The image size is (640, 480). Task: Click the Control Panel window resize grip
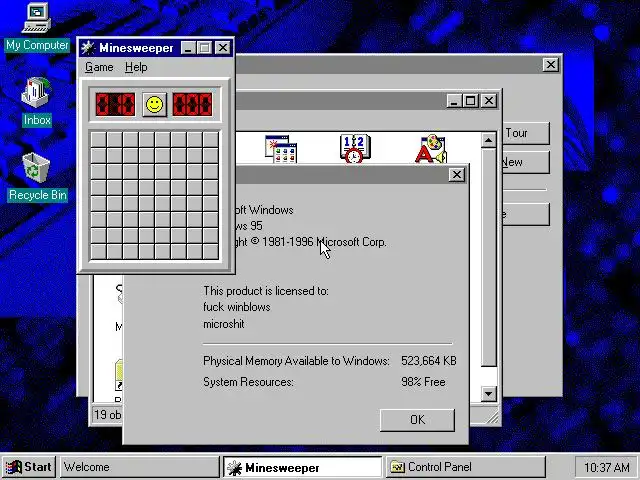pyautogui.click(x=493, y=418)
